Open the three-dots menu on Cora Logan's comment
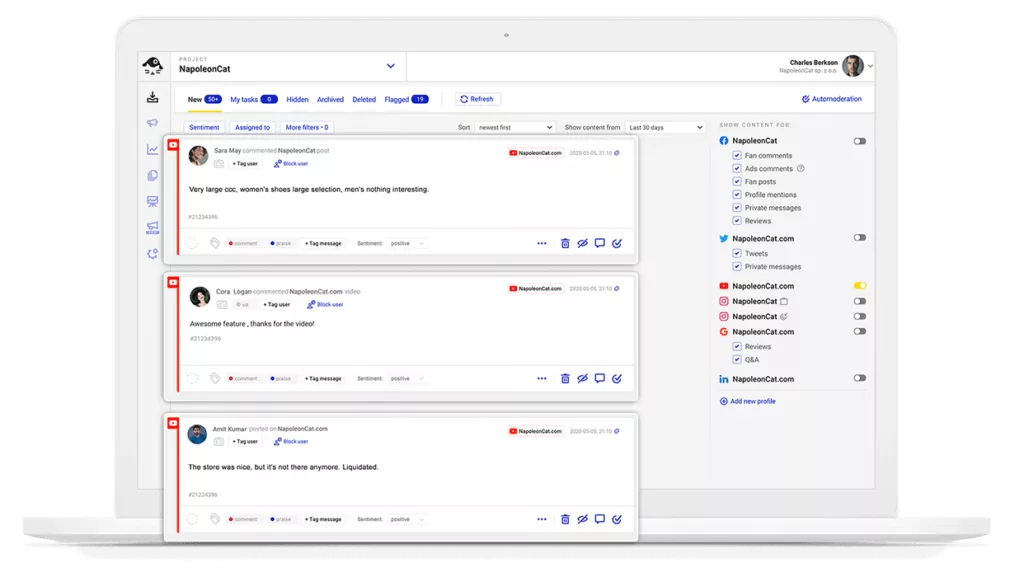 542,379
